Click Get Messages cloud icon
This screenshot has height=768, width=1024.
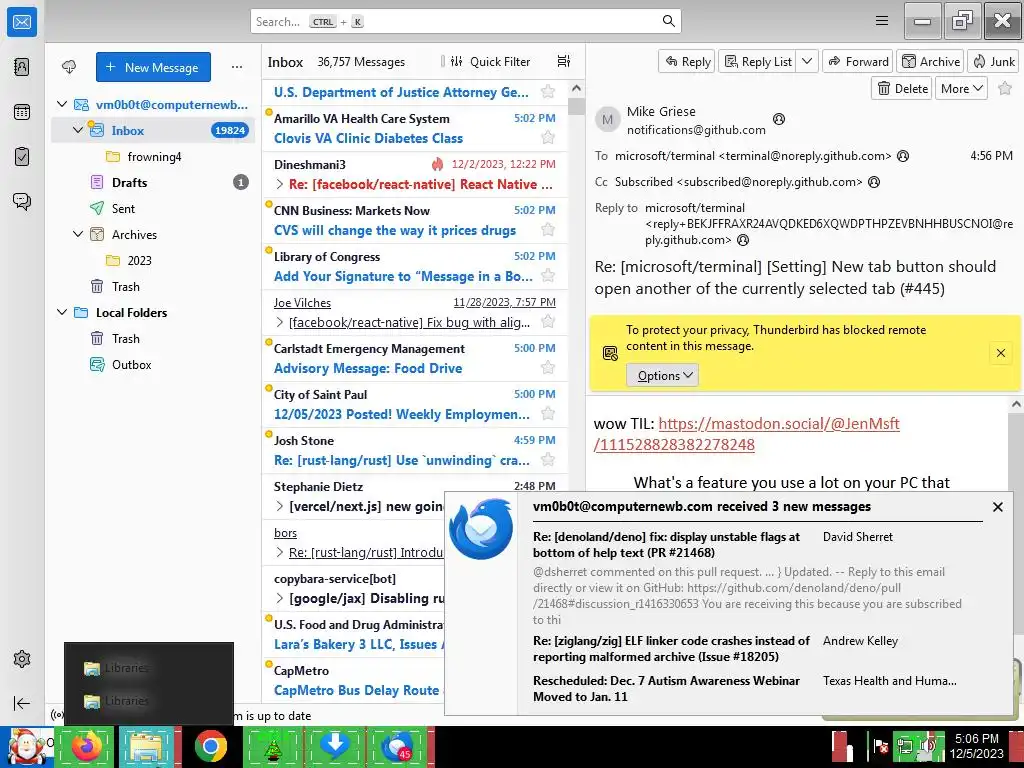pos(69,67)
